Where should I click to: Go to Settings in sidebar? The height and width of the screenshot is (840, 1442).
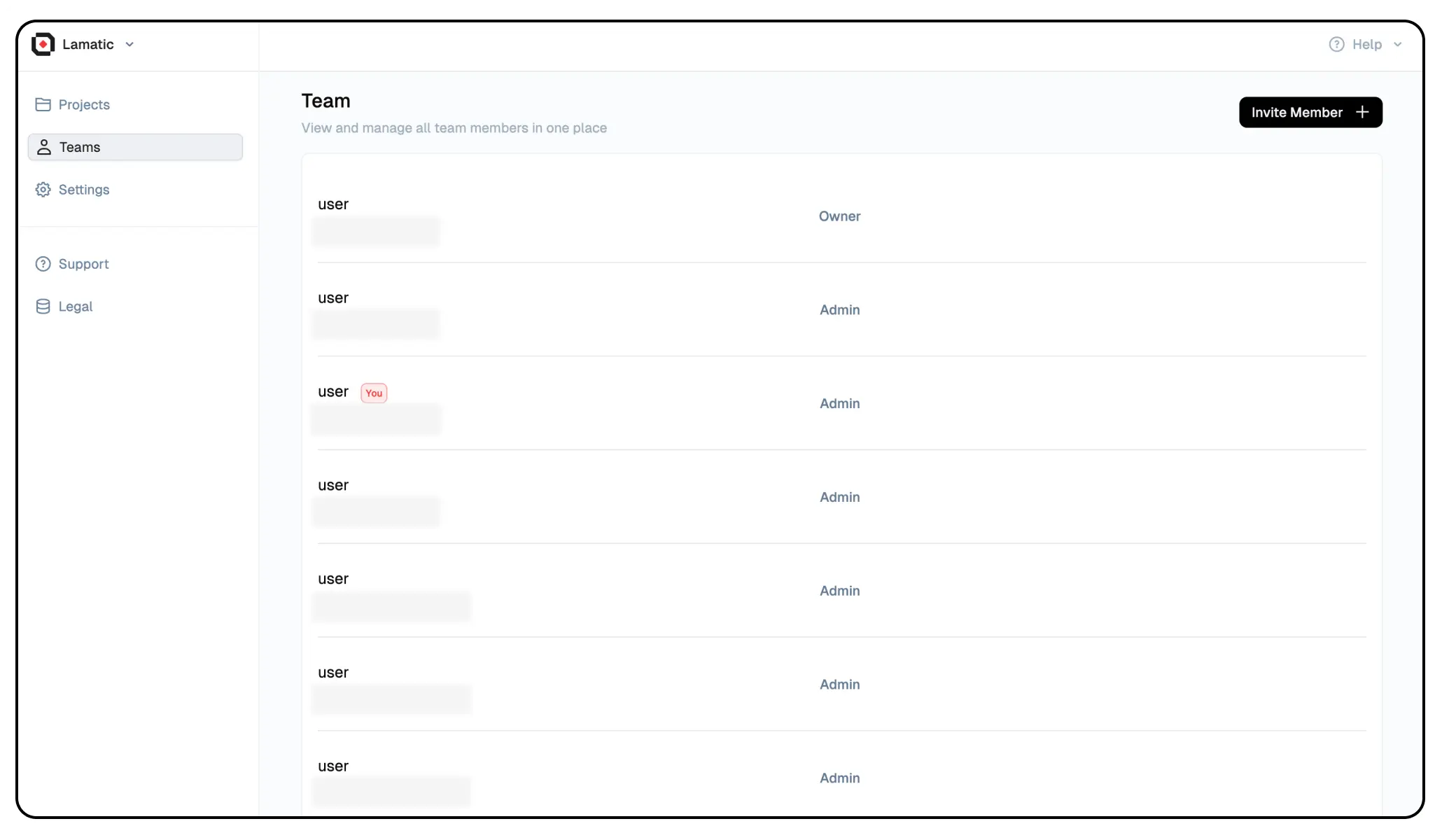point(84,190)
